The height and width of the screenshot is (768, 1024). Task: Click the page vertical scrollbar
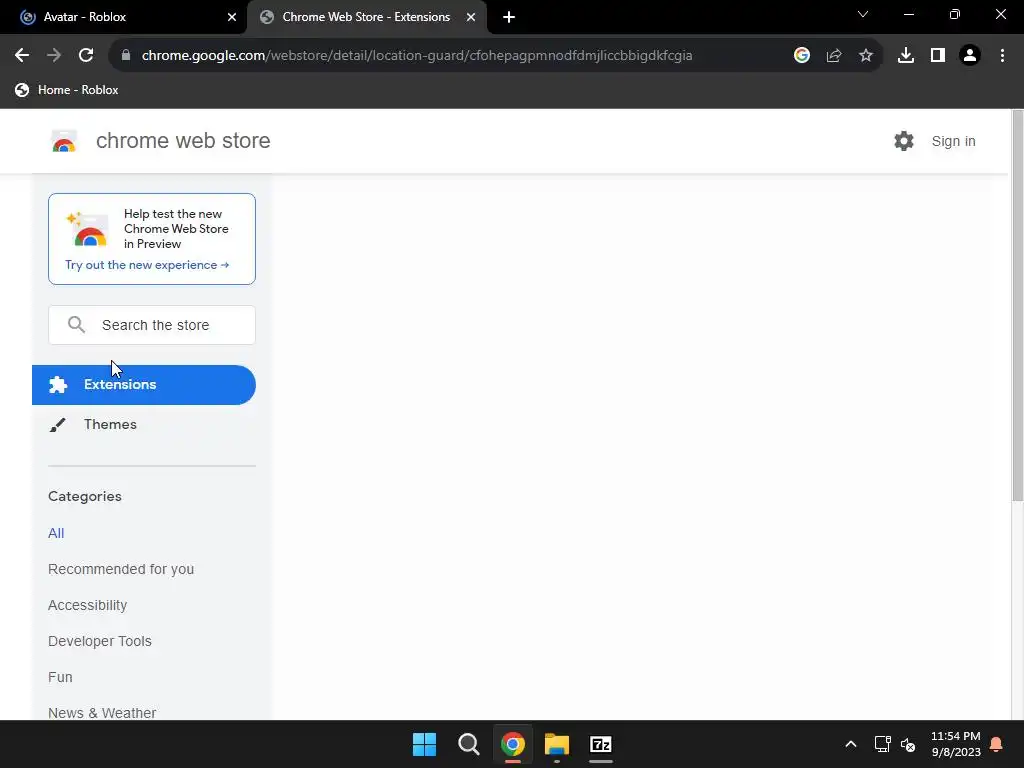1017,306
